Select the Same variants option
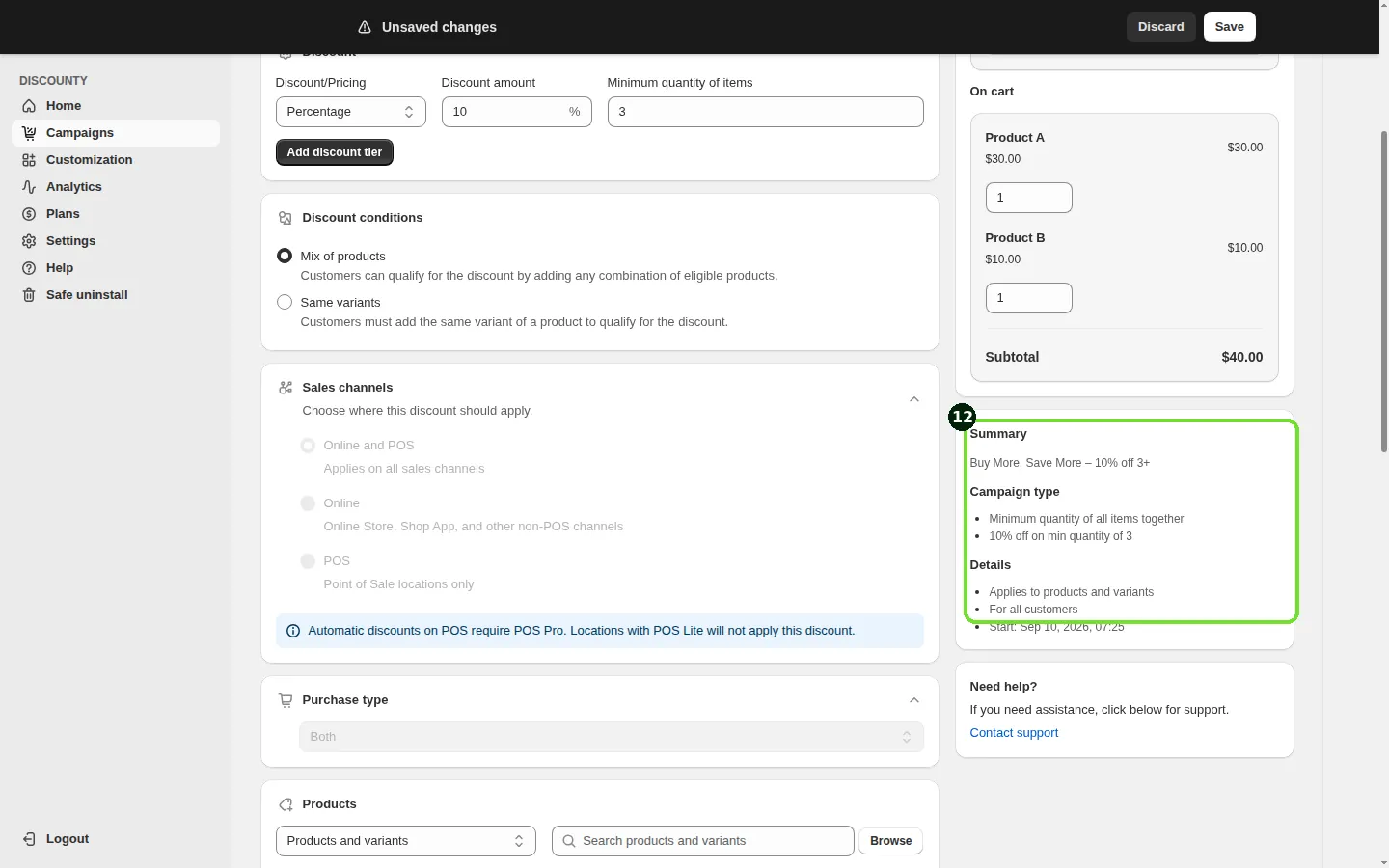The image size is (1389, 868). (285, 302)
